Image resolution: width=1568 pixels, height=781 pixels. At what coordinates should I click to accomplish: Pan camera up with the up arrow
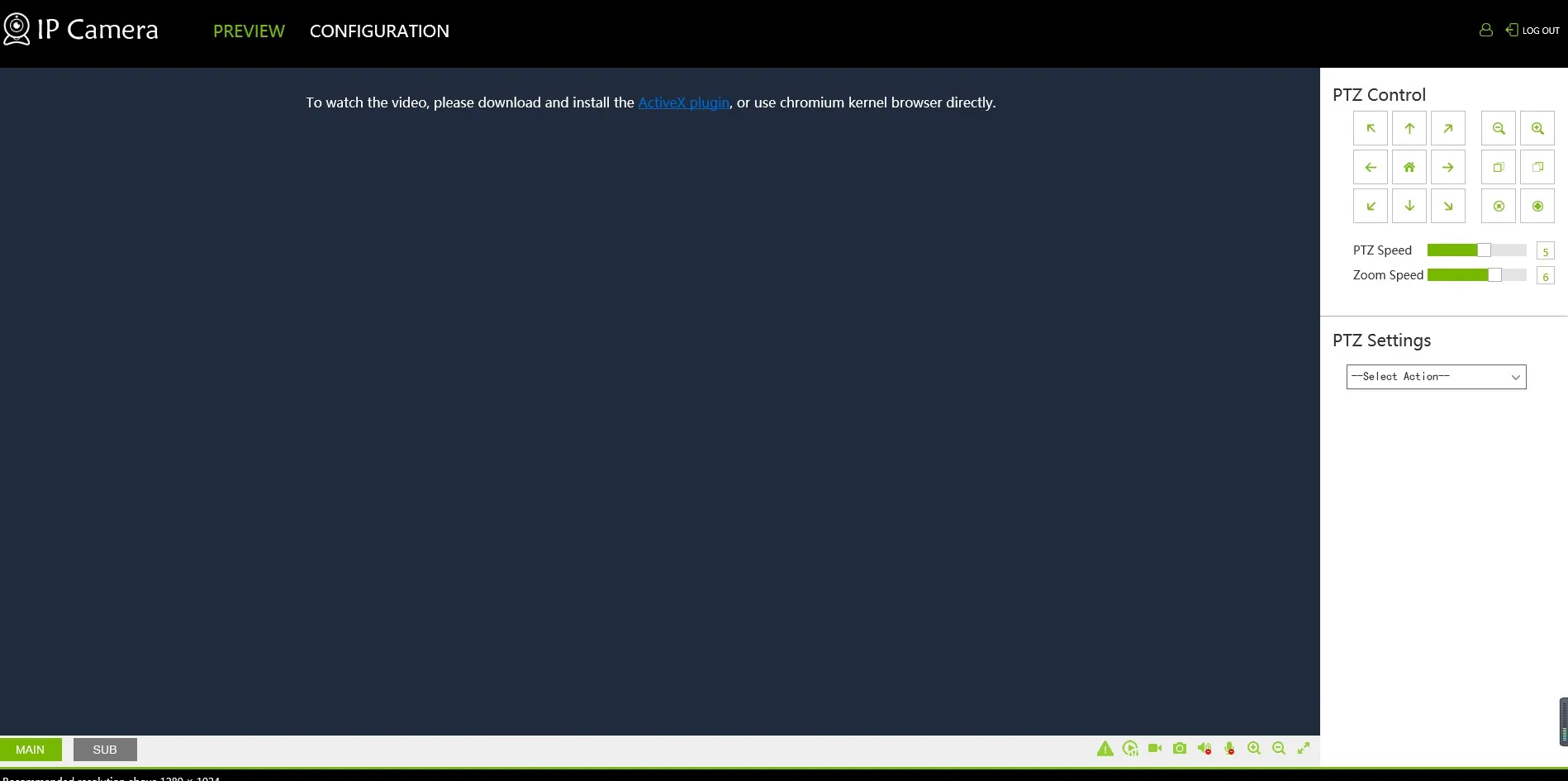(x=1409, y=128)
